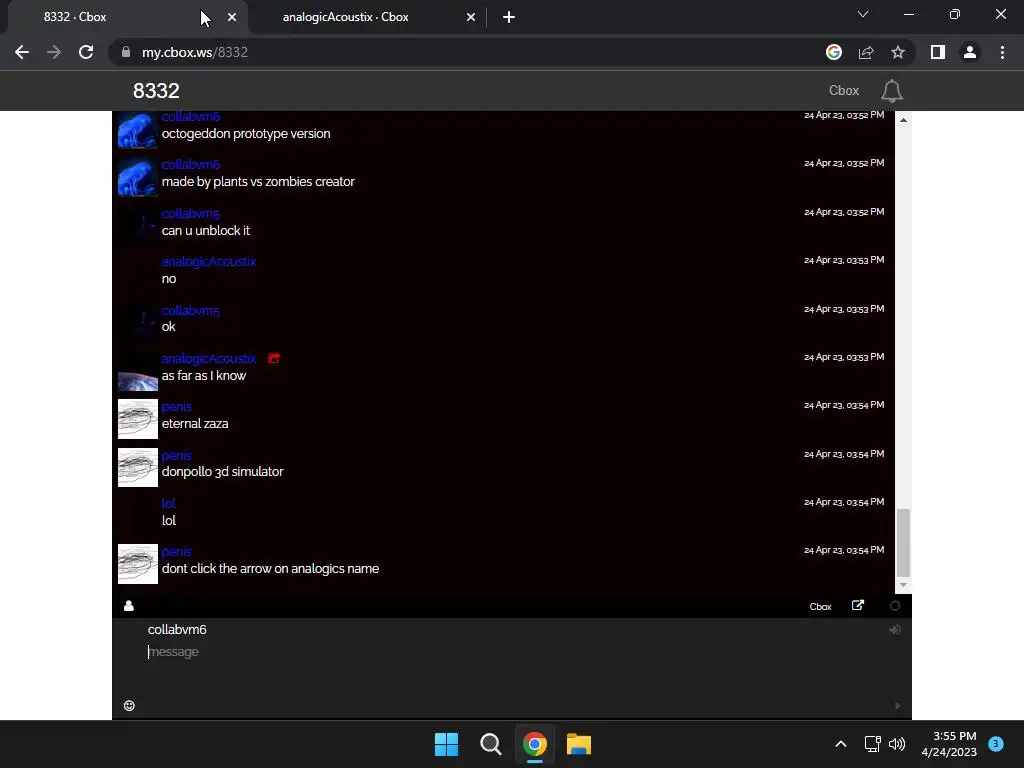This screenshot has height=768, width=1024.
Task: Bookmark this page with star icon
Action: 898,52
